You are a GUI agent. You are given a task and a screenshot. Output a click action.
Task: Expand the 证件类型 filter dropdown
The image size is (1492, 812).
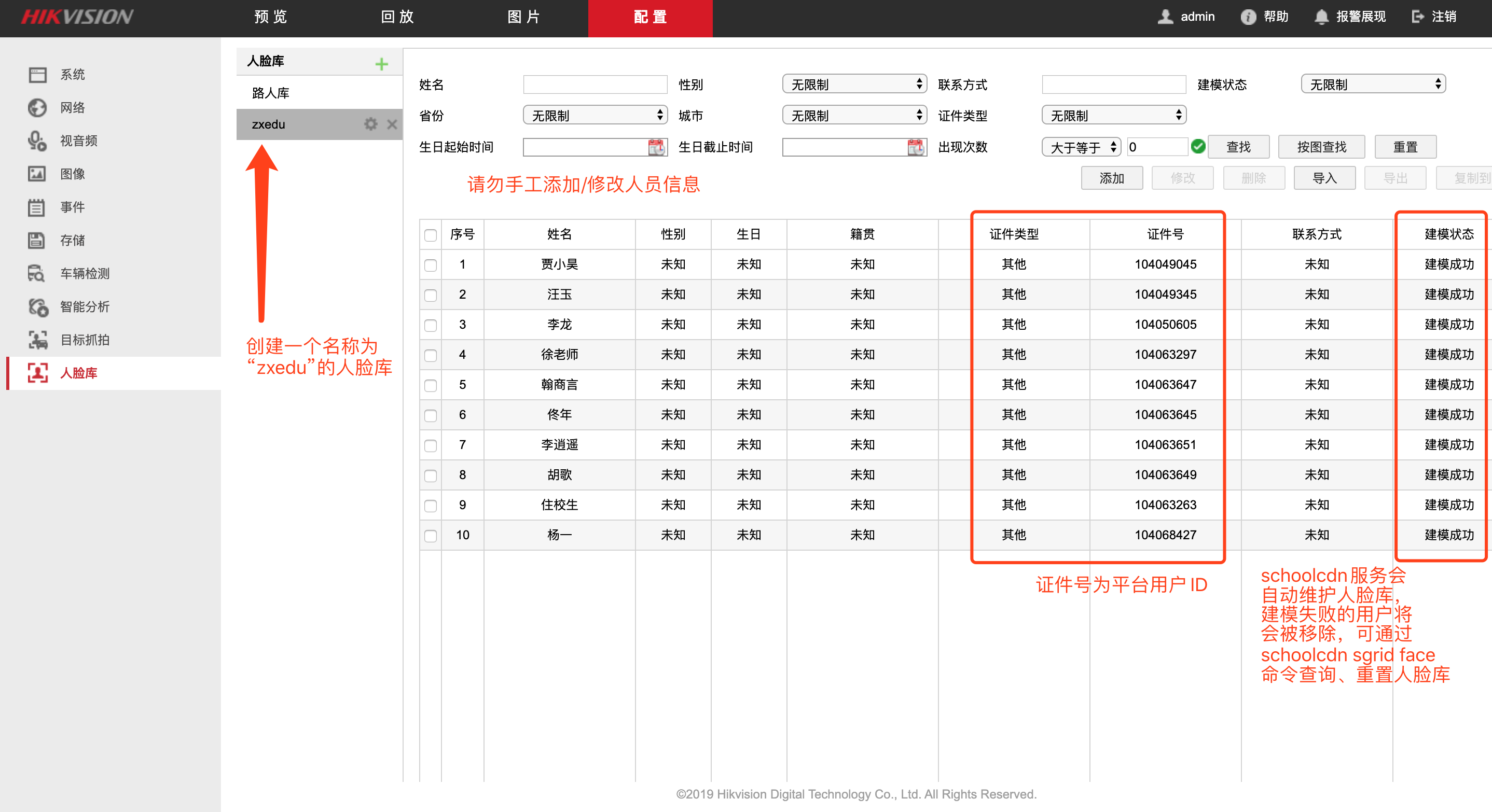[1113, 116]
